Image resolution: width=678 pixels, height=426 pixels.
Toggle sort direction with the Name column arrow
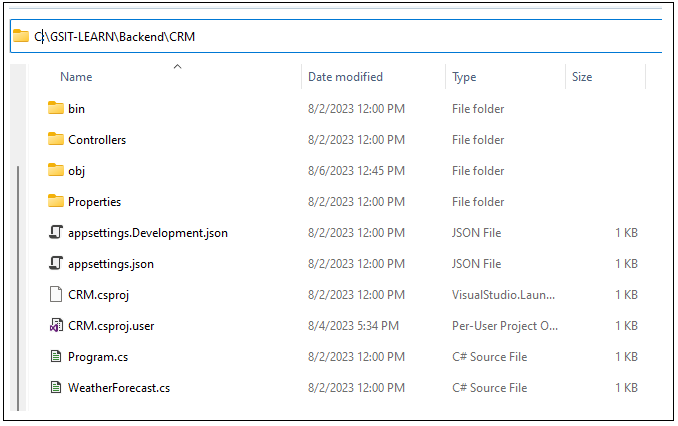coord(177,67)
